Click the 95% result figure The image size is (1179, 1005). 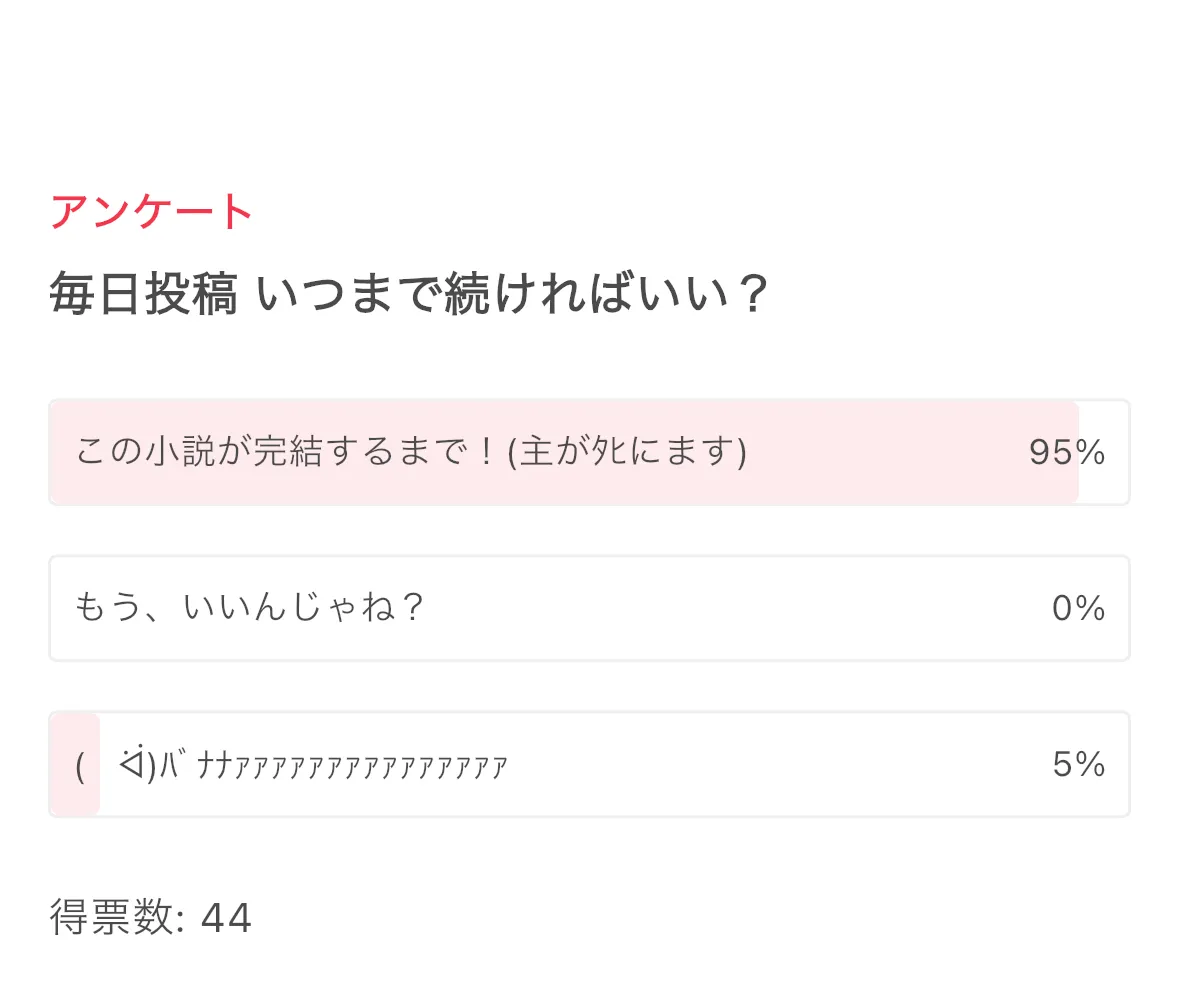click(x=1067, y=453)
